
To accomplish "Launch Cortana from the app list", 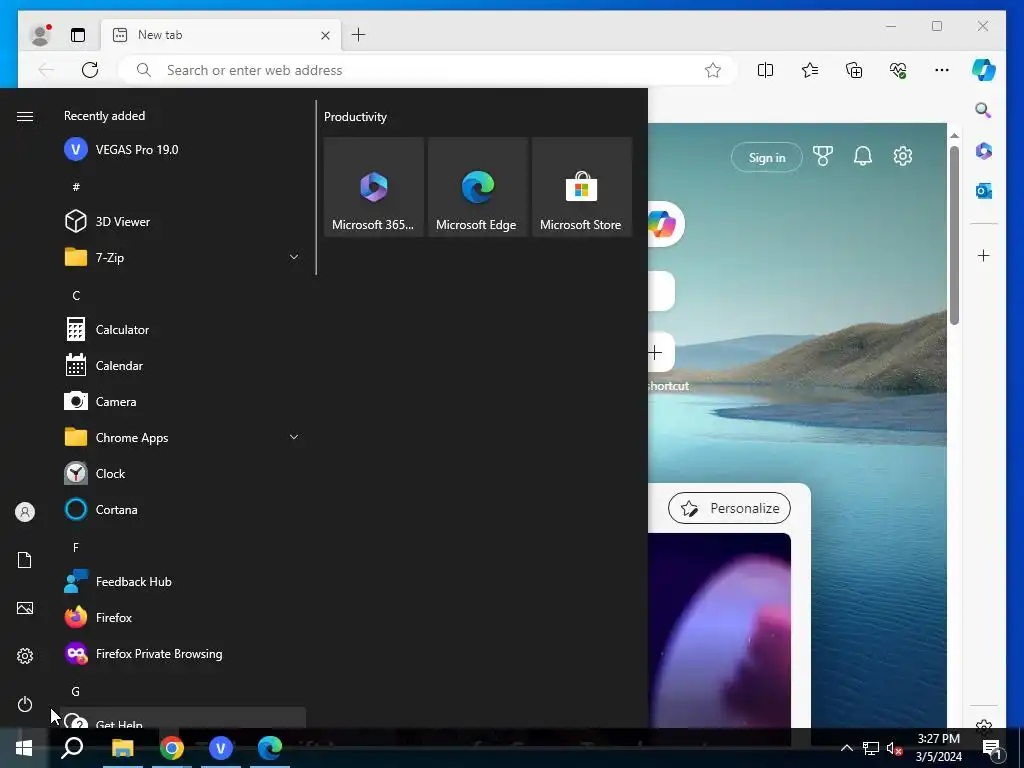I will (183, 509).
